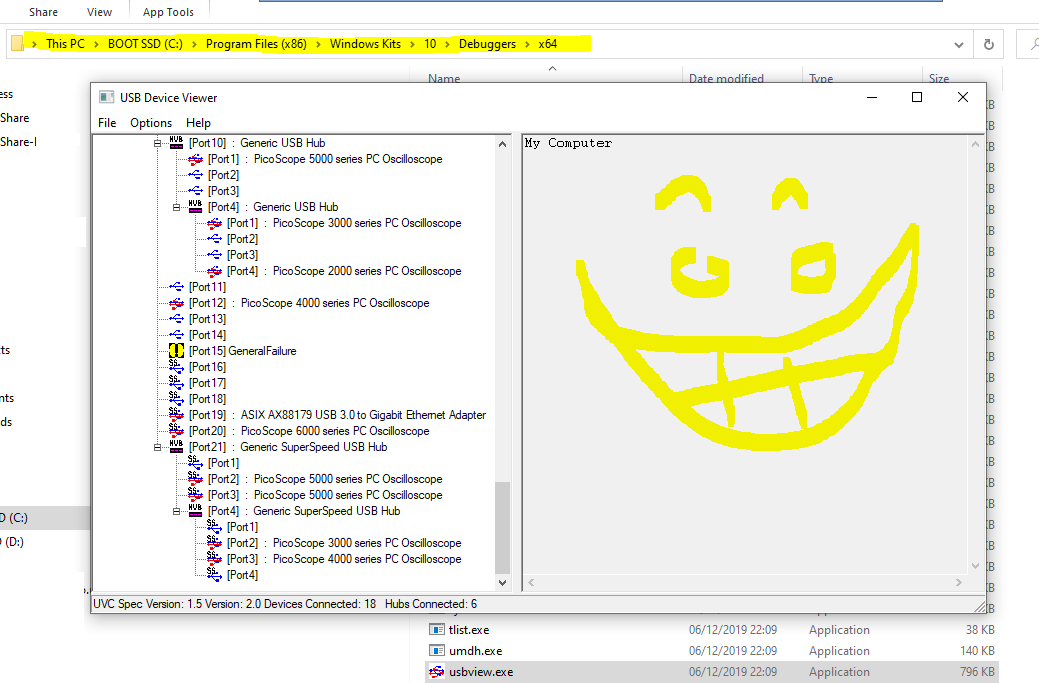Open the File menu in USB Device Viewer
Viewport: 1039px width, 683px height.
pyautogui.click(x=107, y=123)
